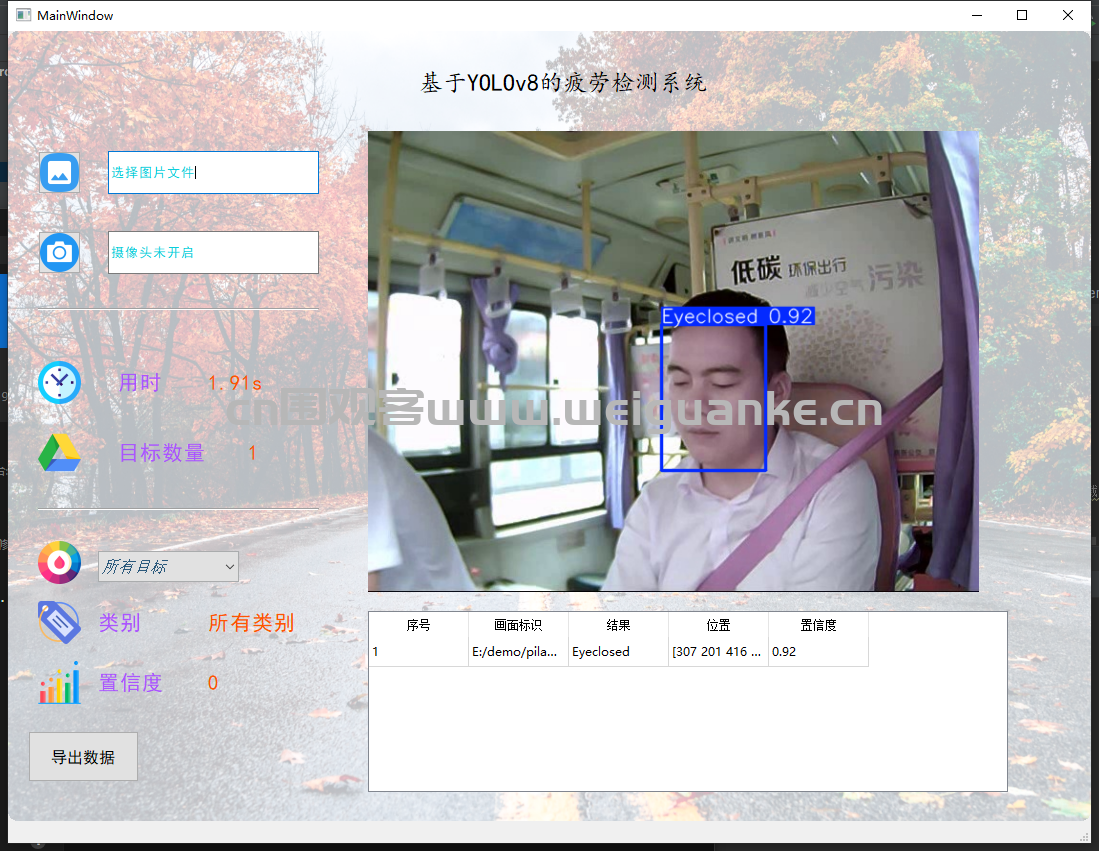Click the camera icon to start webcam
This screenshot has height=851, width=1099.
[59, 252]
